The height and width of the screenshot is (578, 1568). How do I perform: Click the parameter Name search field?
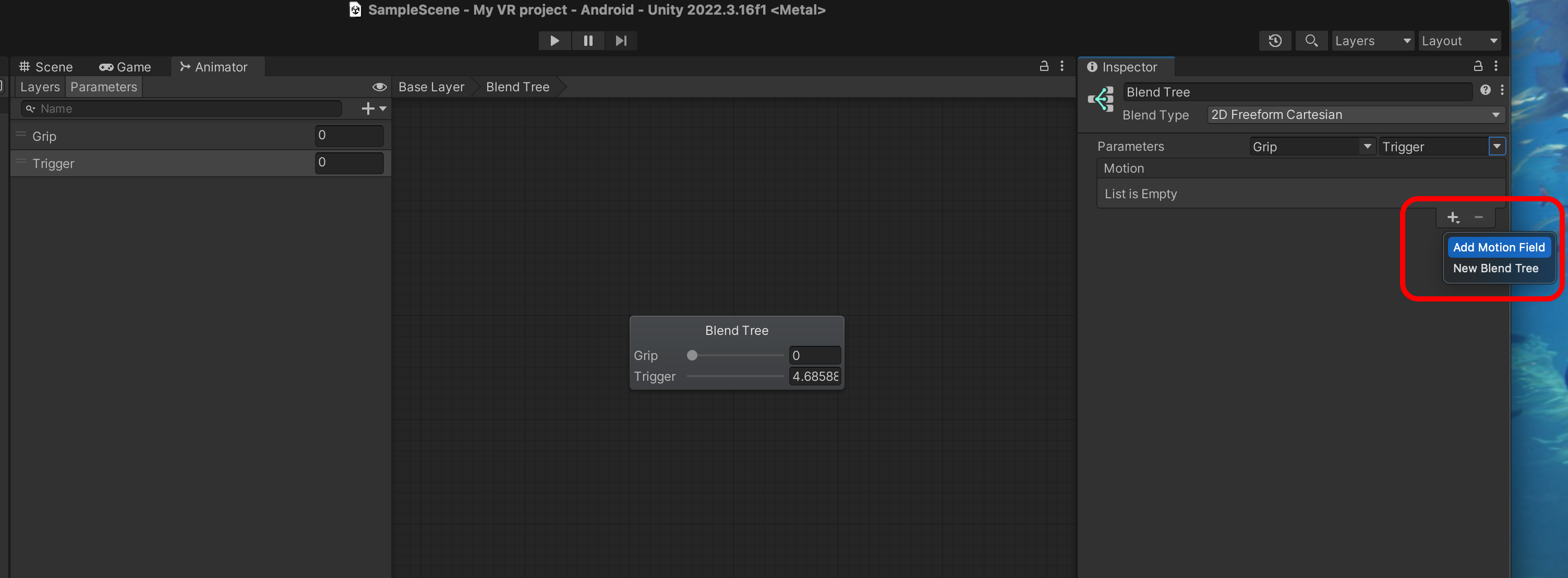183,109
